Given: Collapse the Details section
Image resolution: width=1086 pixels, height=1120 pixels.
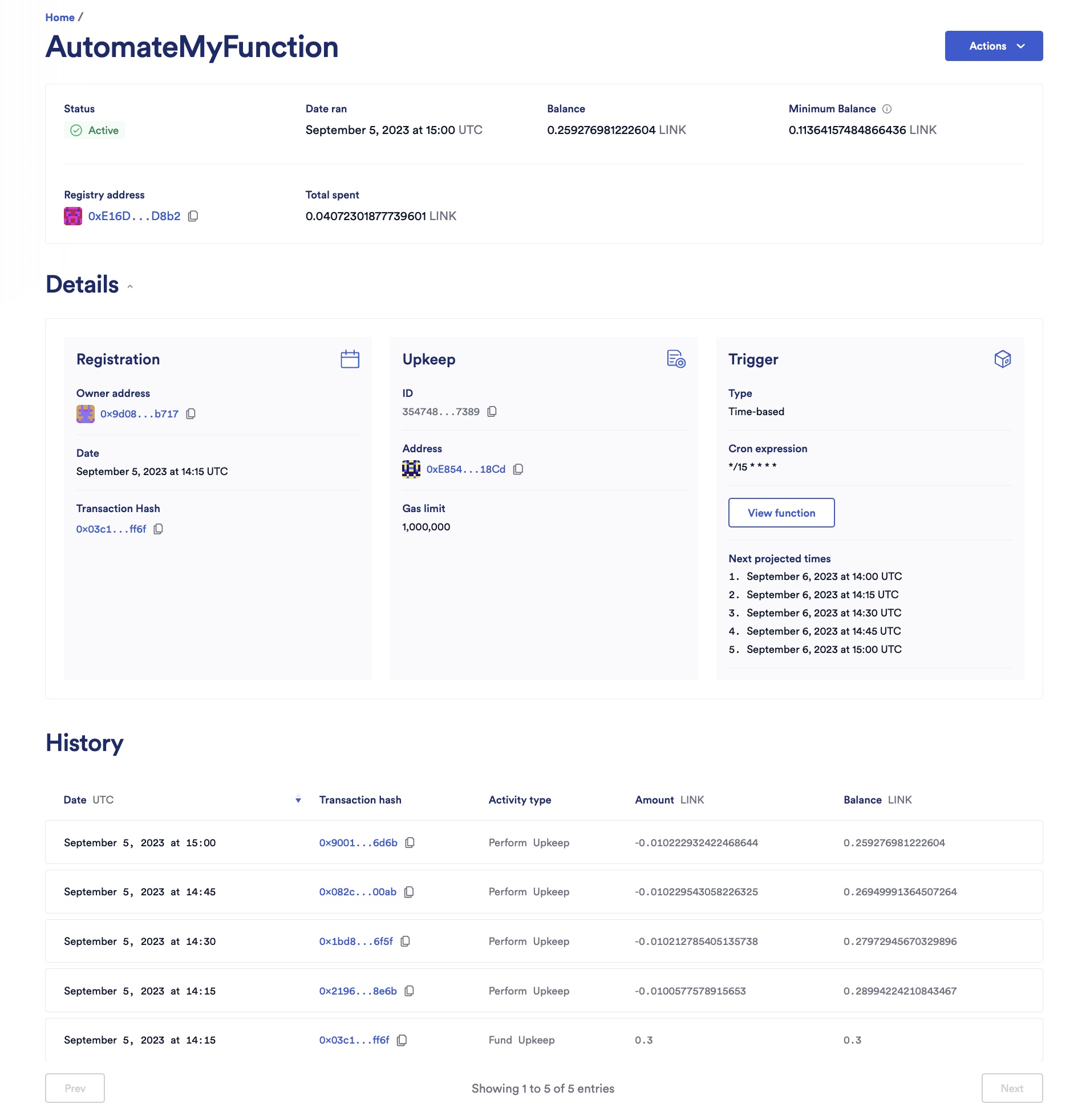Looking at the screenshot, I should (x=130, y=286).
